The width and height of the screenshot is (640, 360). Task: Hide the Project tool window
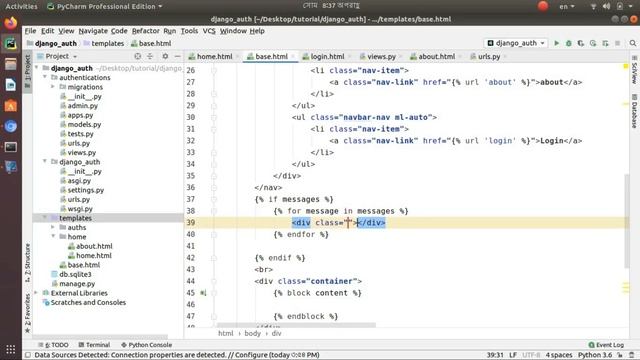point(177,56)
